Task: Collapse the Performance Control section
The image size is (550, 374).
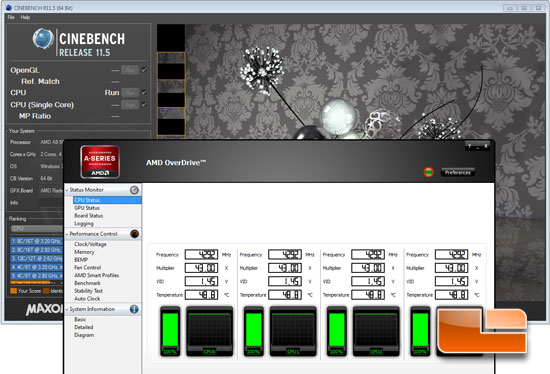Action: click(x=67, y=234)
